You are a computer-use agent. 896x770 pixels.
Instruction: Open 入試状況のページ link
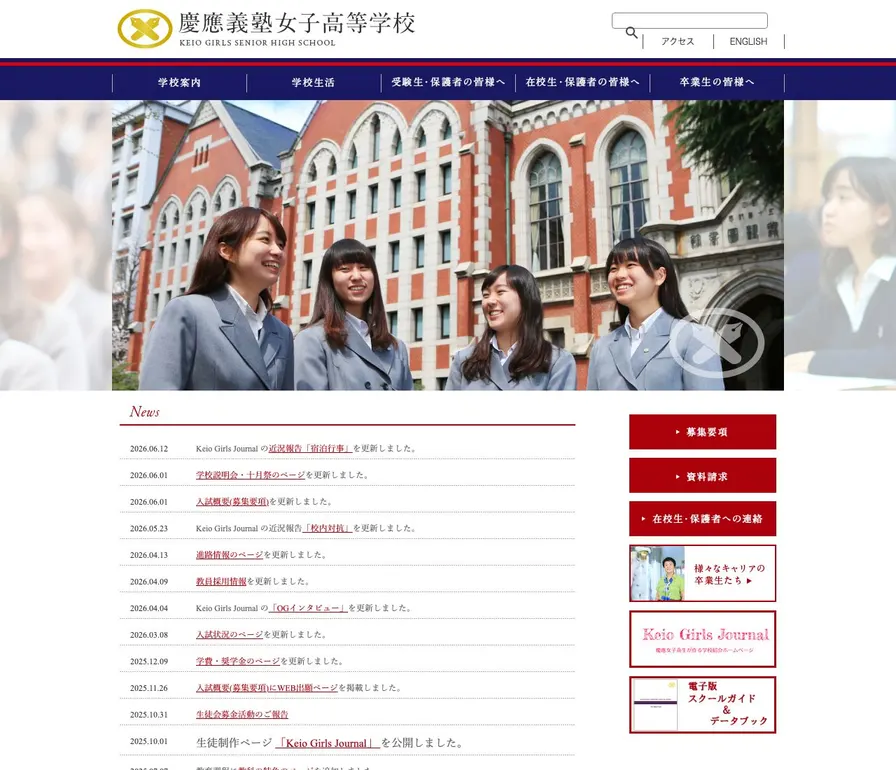229,635
